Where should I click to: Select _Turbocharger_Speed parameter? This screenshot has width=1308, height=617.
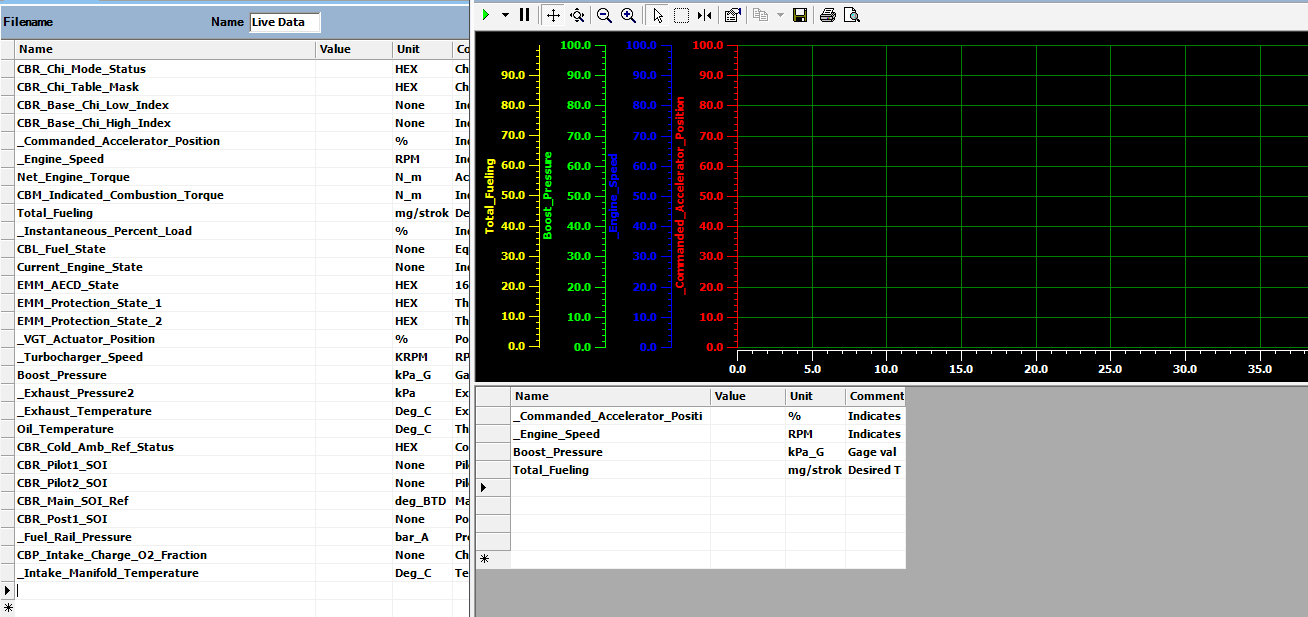coord(80,357)
